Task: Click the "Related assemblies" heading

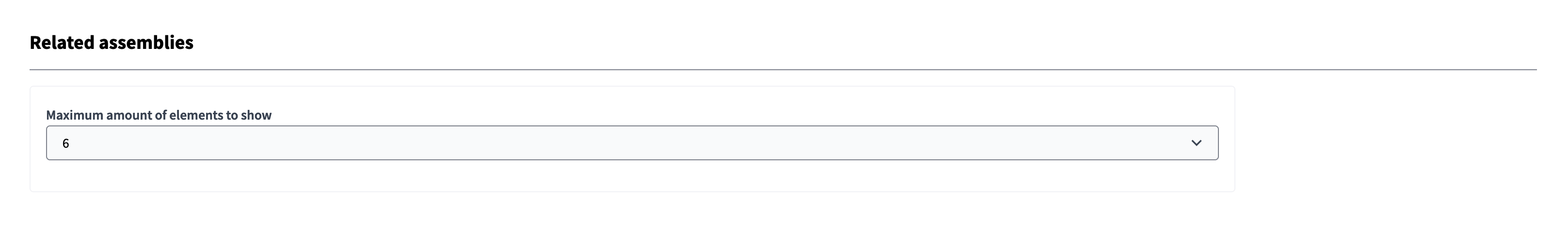Action: [112, 43]
